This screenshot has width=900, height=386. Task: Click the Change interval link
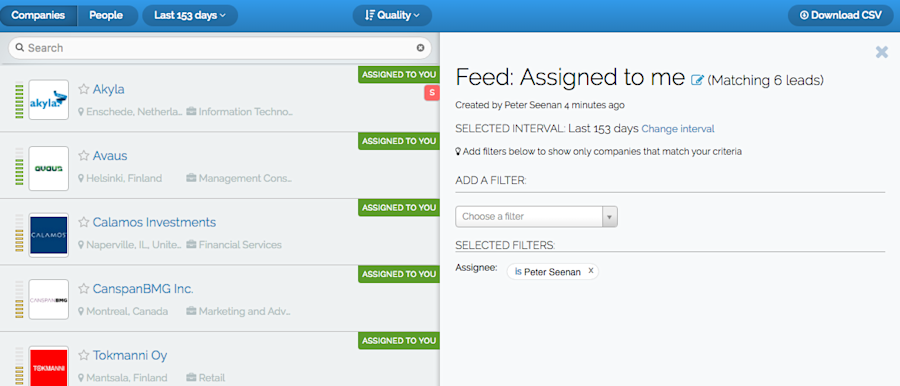(678, 129)
